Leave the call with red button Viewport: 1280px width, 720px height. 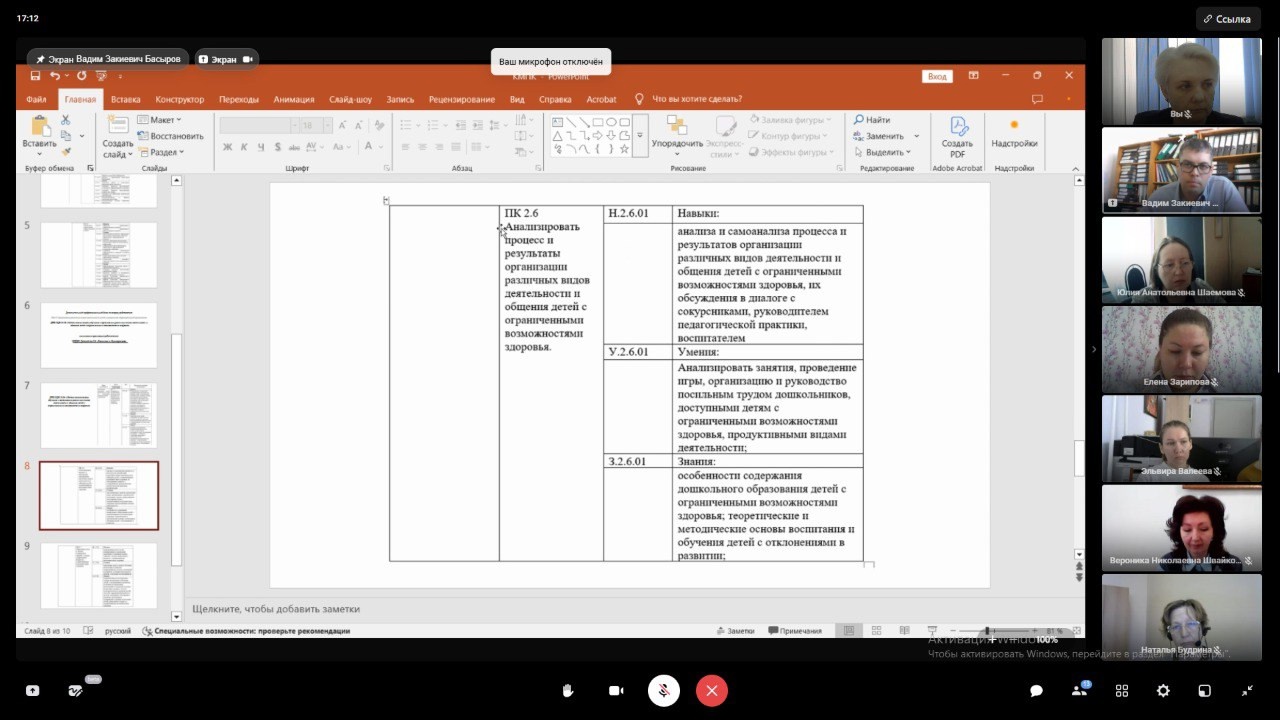[712, 691]
